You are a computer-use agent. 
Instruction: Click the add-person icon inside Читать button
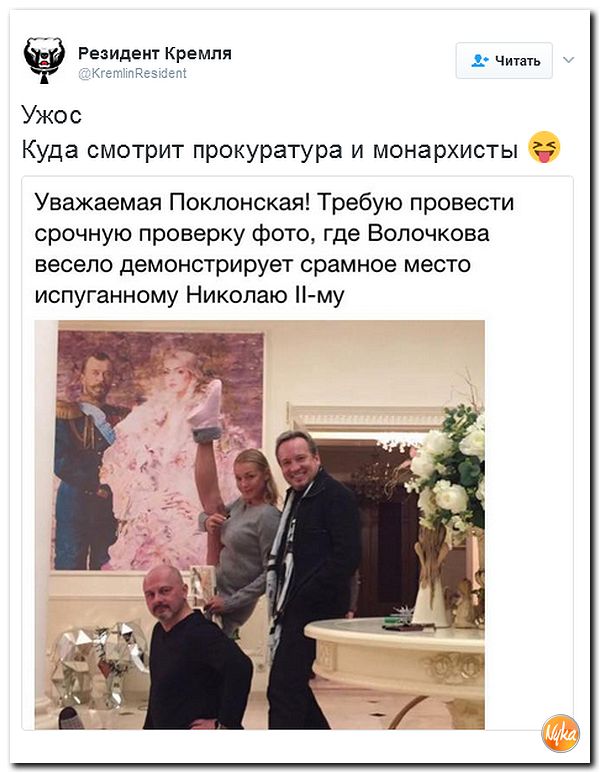point(479,61)
